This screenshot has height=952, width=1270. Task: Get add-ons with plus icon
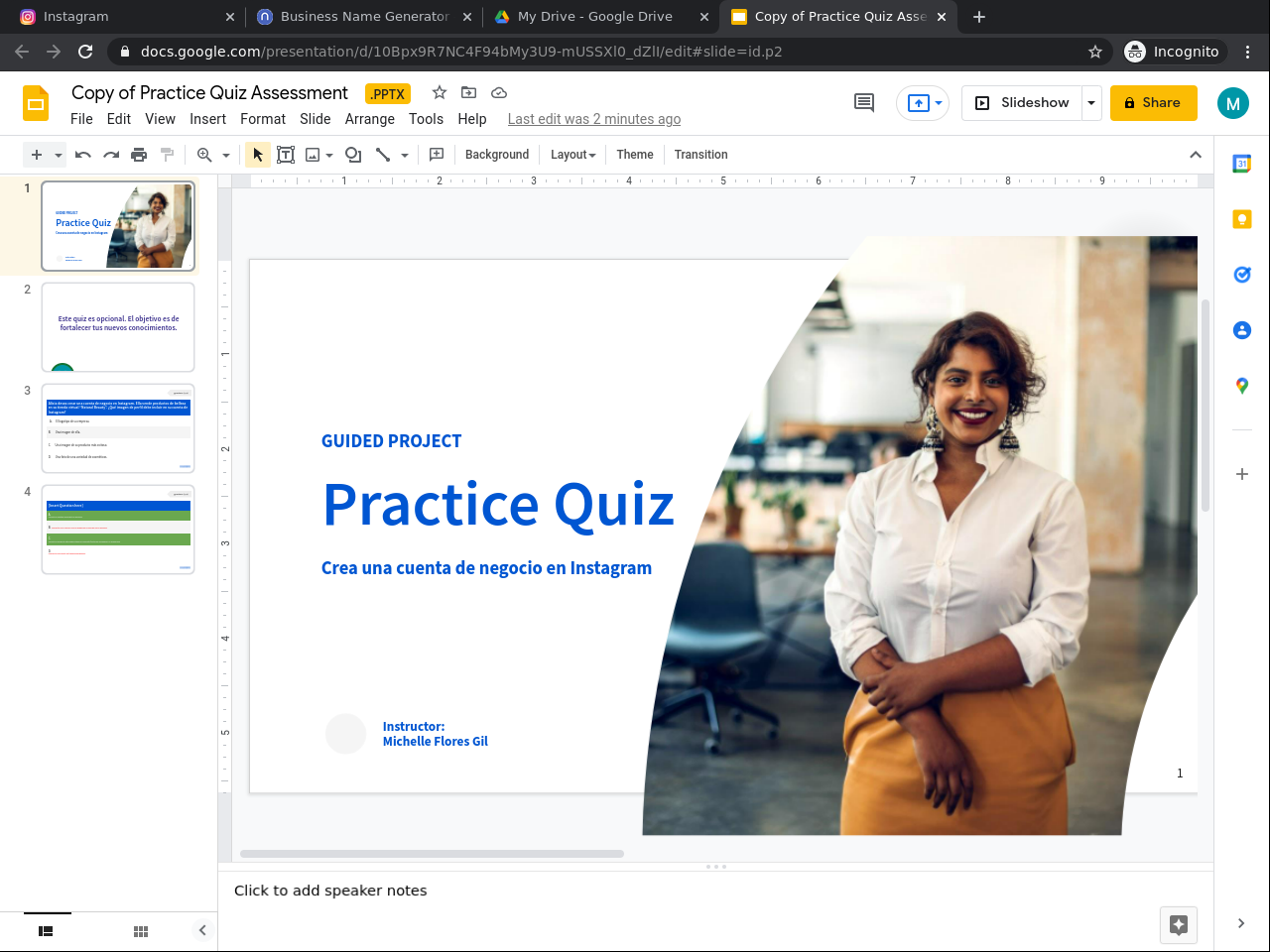click(x=1242, y=474)
